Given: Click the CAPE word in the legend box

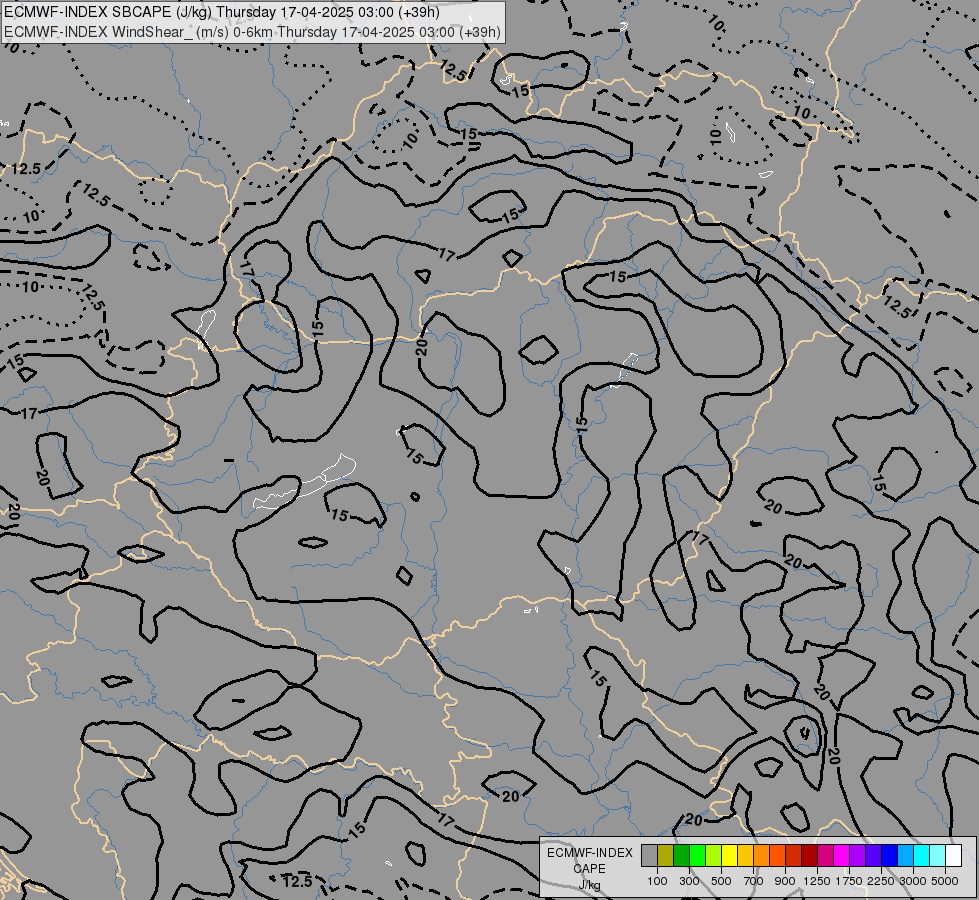Looking at the screenshot, I should coord(589,869).
